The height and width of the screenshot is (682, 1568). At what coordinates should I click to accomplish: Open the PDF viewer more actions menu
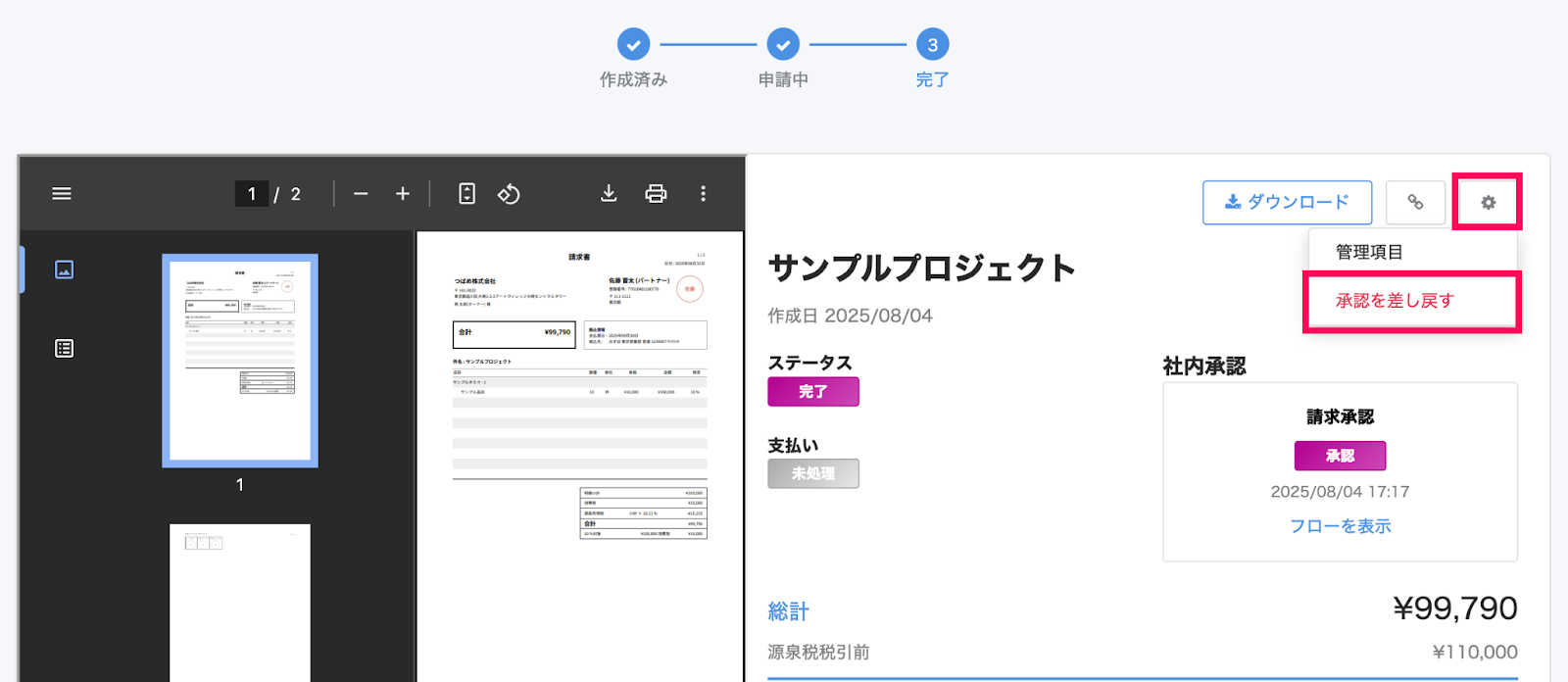[x=703, y=194]
